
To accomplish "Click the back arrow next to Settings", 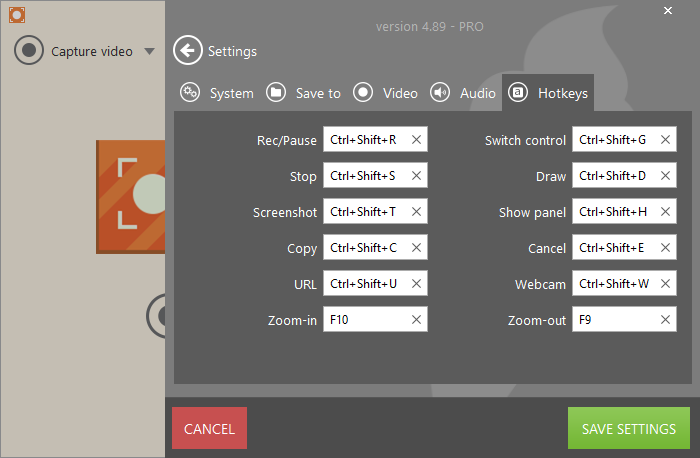I will (187, 50).
